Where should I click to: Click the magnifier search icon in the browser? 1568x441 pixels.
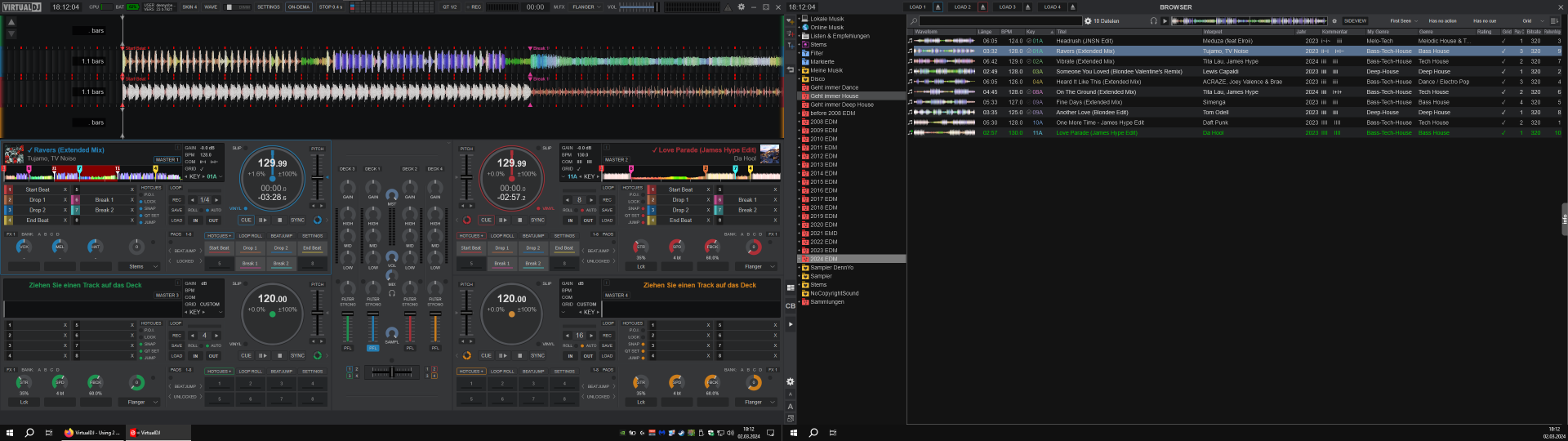coord(914,21)
